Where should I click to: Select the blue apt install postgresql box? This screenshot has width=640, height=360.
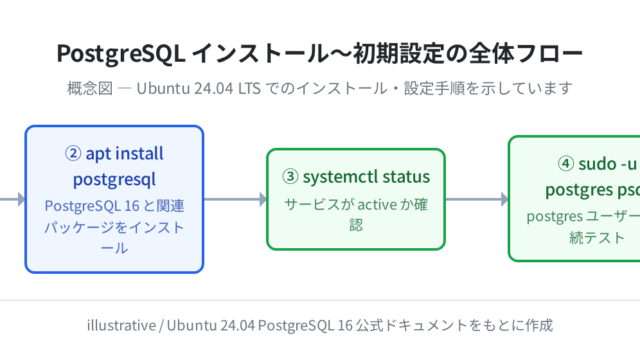coord(114,199)
